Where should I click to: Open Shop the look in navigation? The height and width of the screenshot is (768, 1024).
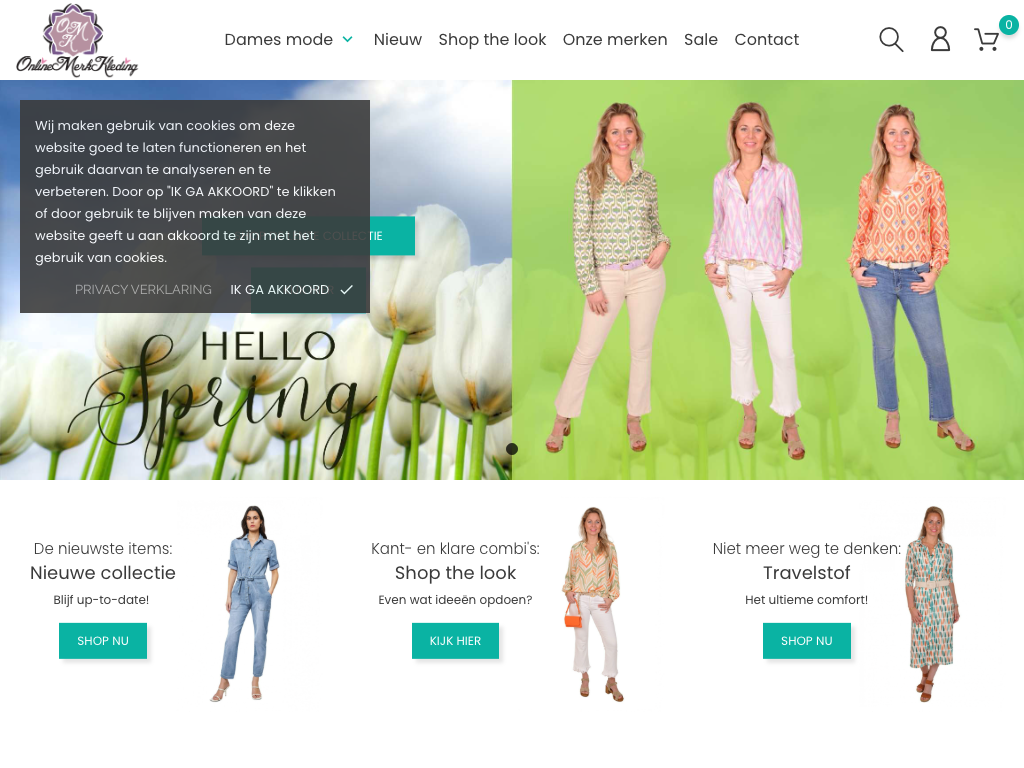[x=492, y=40]
